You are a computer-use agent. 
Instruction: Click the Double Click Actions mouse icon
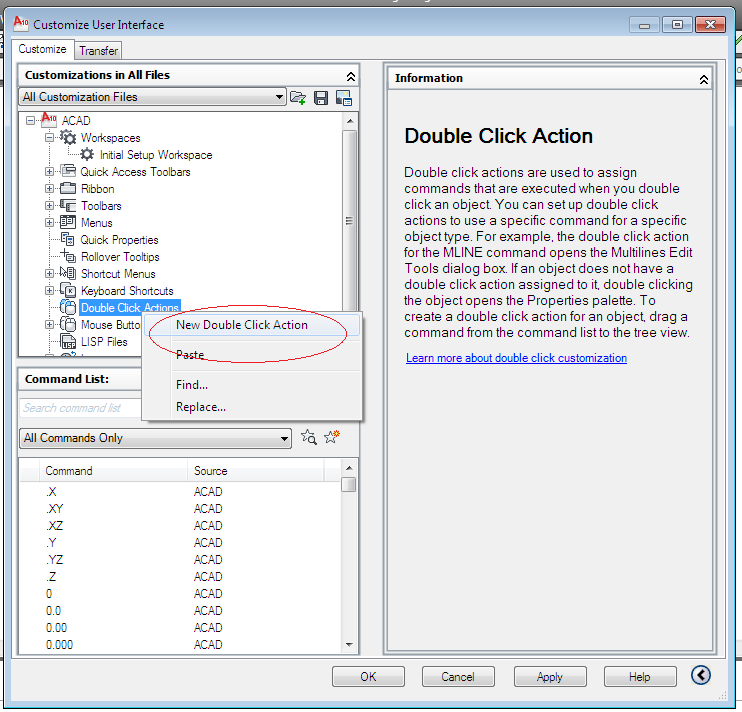[68, 307]
